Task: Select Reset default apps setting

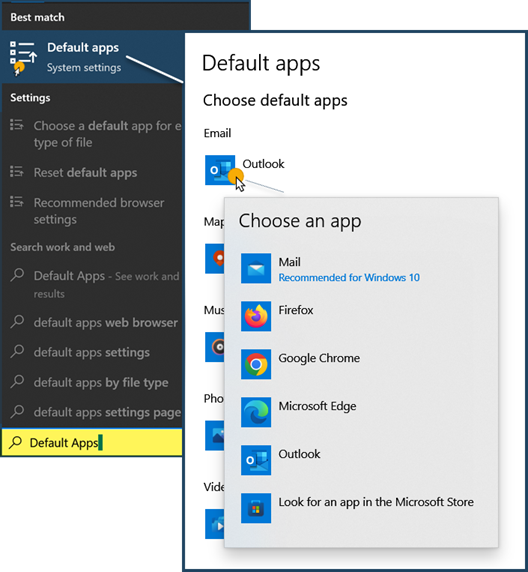Action: (92, 172)
